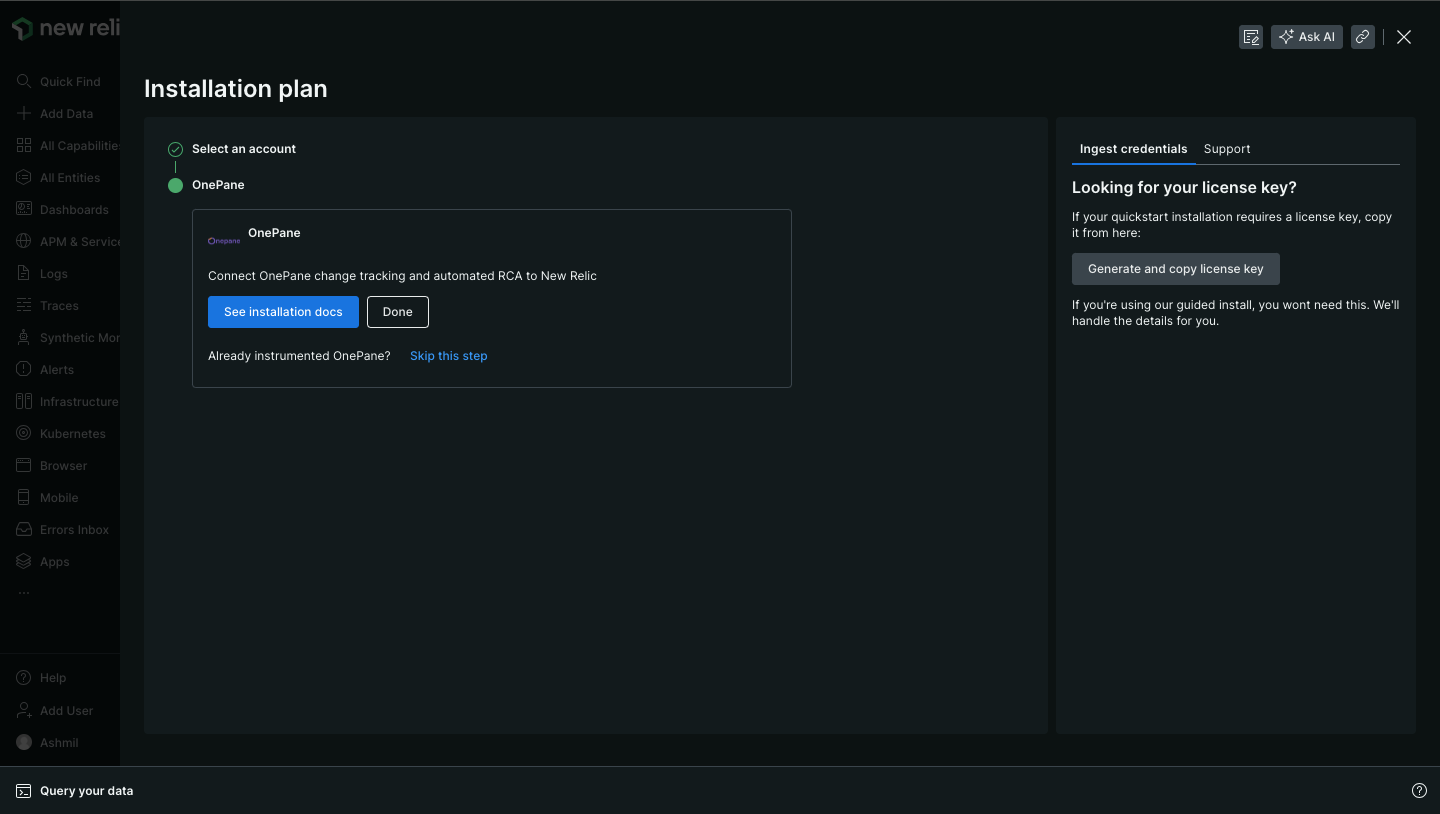Click the Query your data terminal icon
The image size is (1440, 814).
[24, 791]
